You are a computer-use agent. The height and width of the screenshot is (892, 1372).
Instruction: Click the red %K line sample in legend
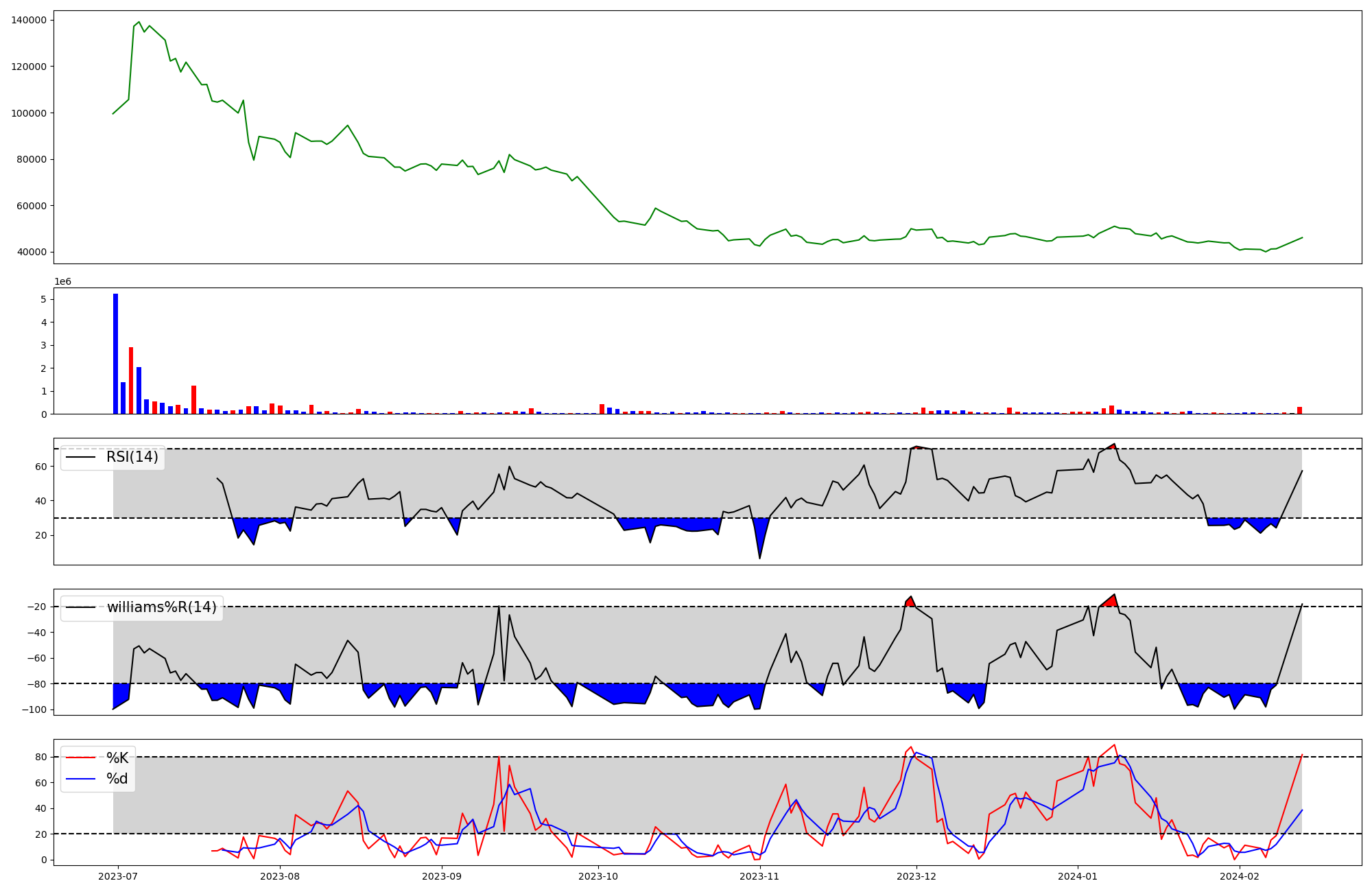(80, 758)
